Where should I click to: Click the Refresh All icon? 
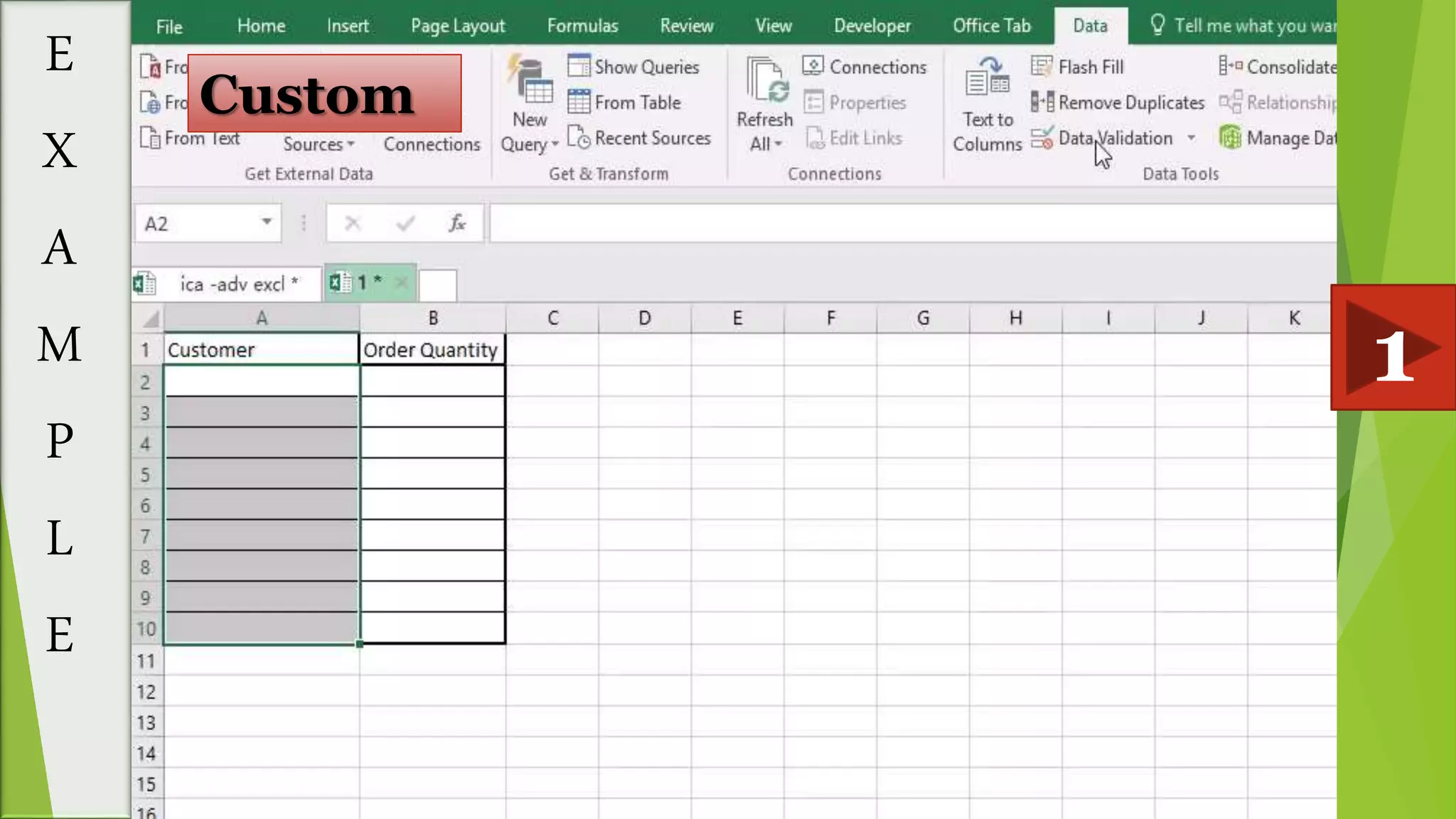tap(767, 80)
